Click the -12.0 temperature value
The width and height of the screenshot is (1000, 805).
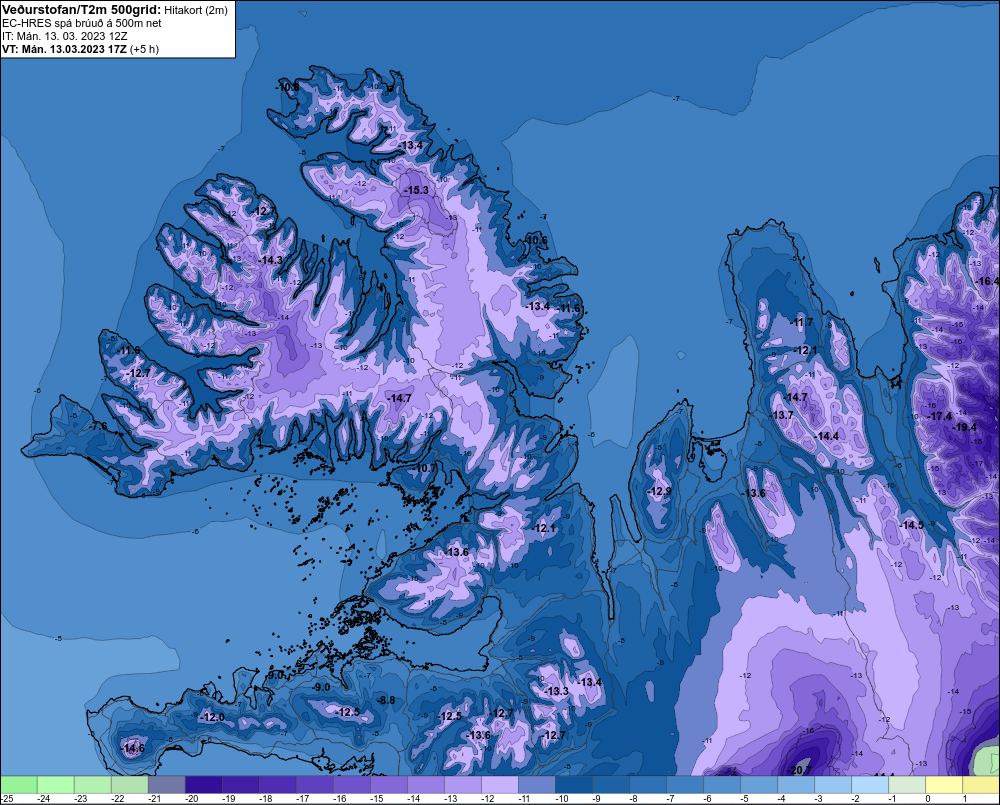pyautogui.click(x=212, y=717)
